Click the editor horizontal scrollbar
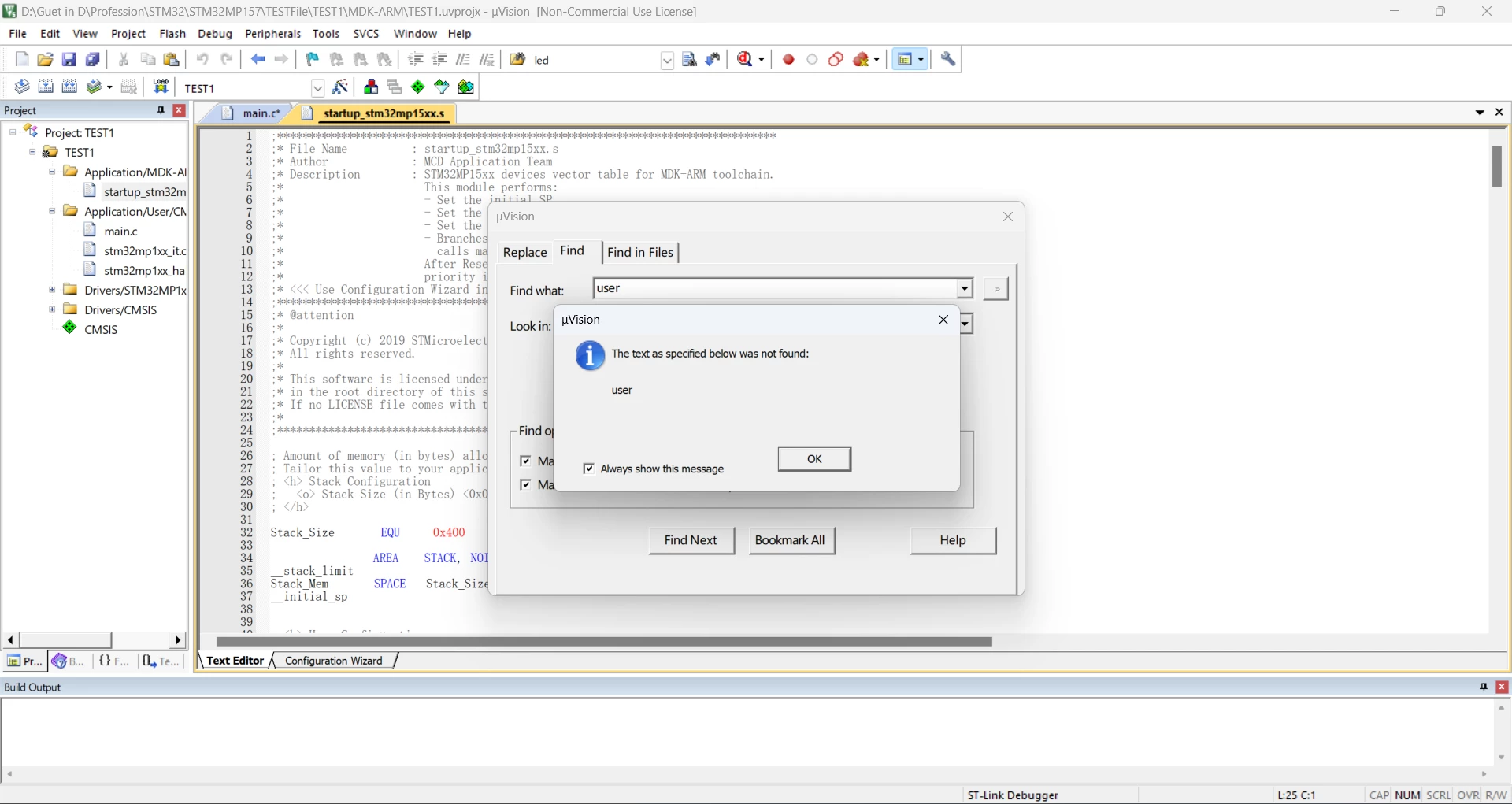1512x804 pixels. [x=604, y=642]
